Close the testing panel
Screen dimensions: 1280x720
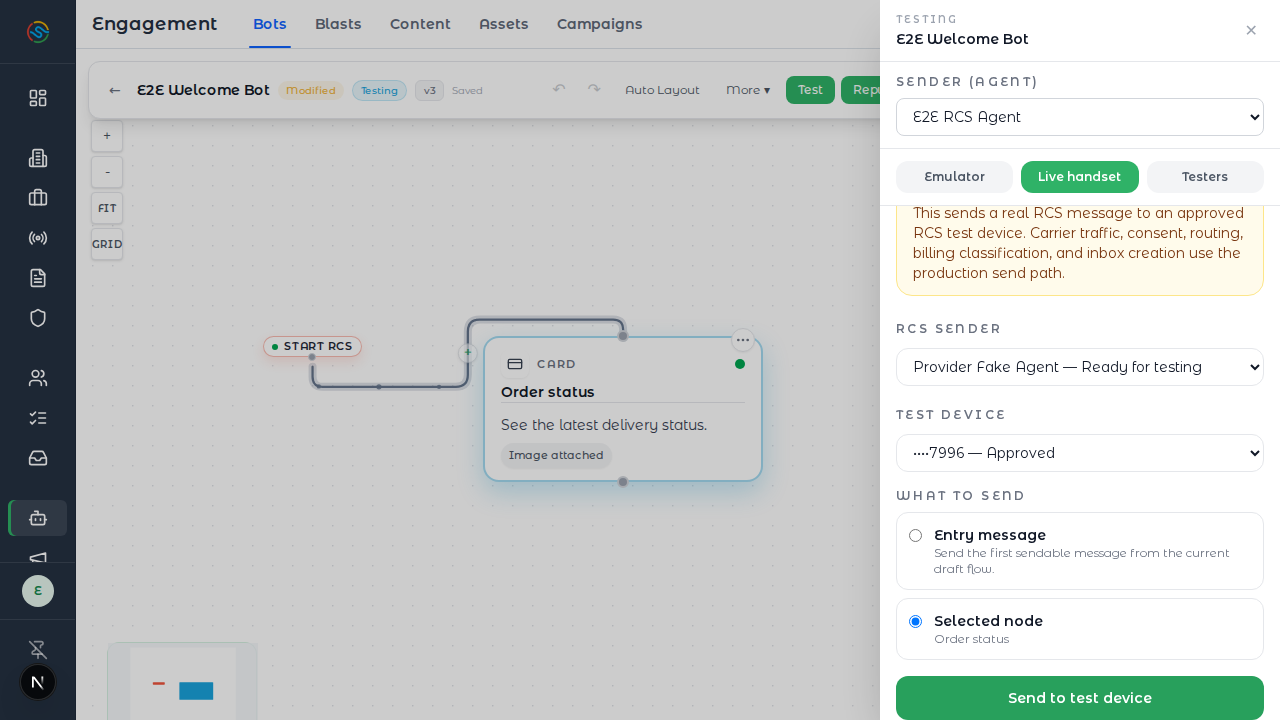coord(1251,30)
